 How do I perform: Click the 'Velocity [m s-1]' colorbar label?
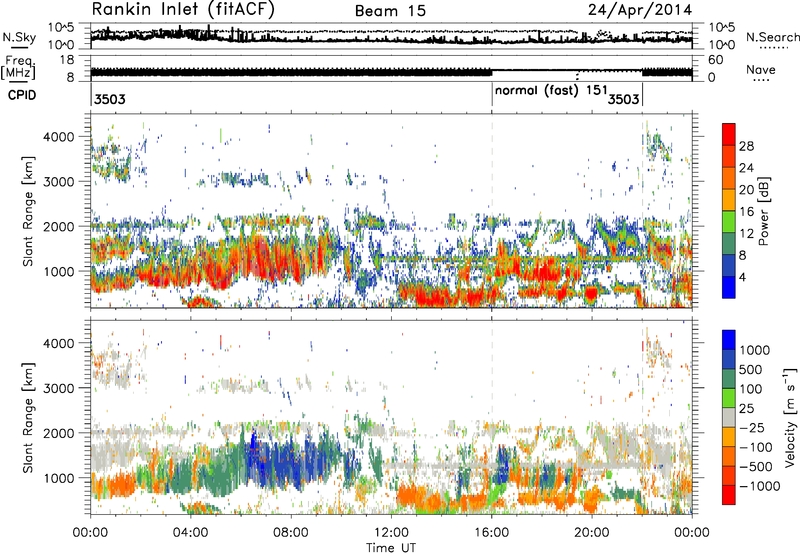790,417
